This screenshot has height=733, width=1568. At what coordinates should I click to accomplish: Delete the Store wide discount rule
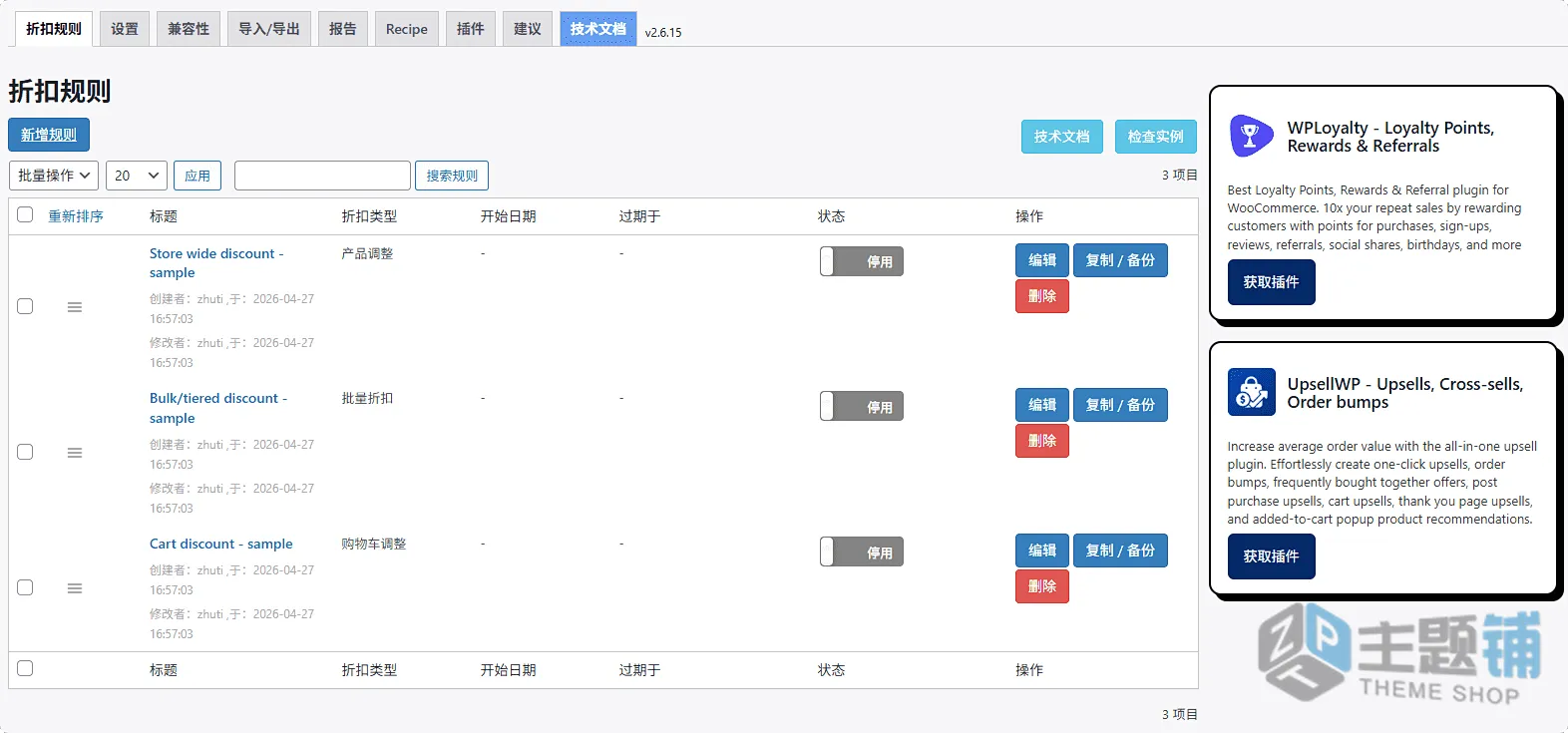pyautogui.click(x=1042, y=296)
